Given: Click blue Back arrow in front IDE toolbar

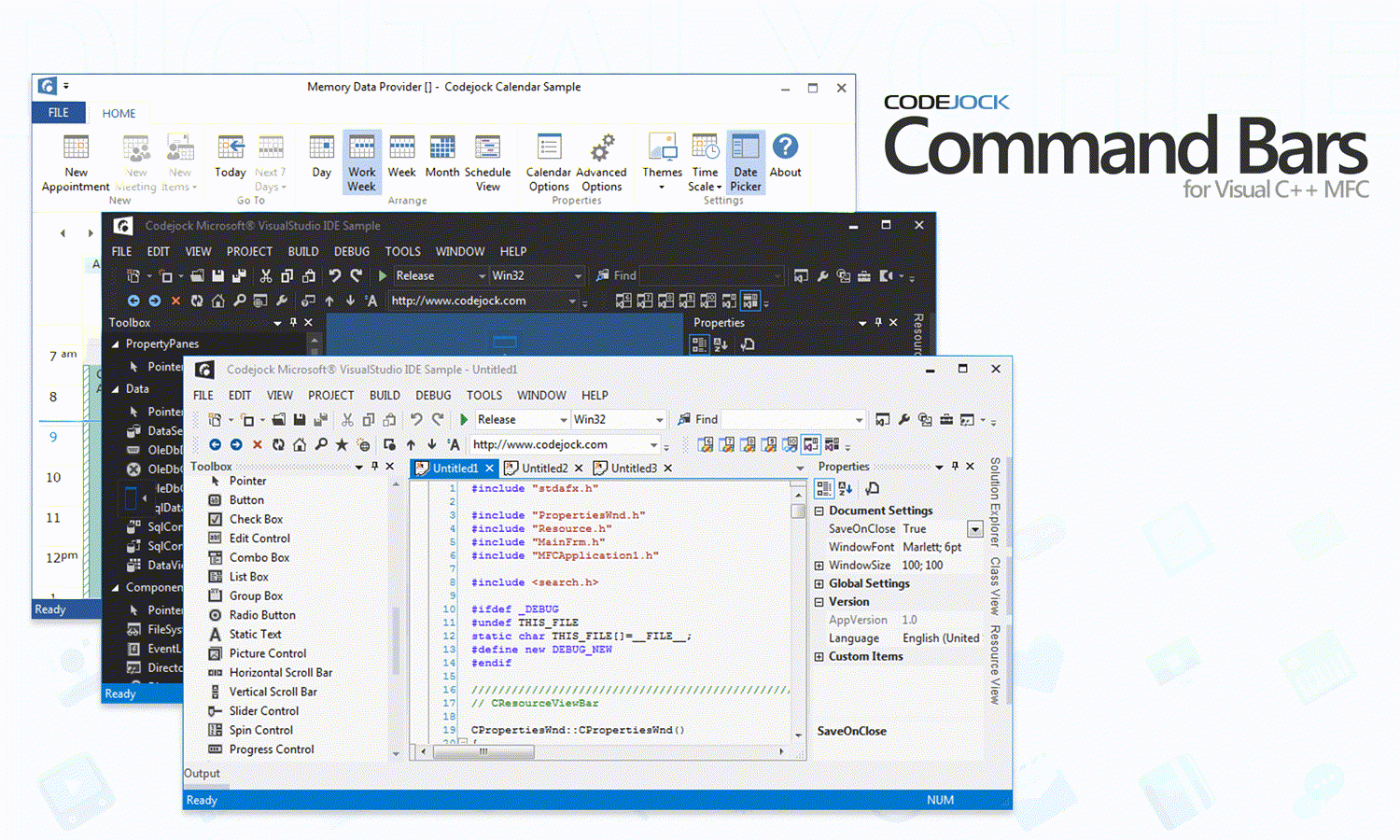Looking at the screenshot, I should click(x=215, y=445).
